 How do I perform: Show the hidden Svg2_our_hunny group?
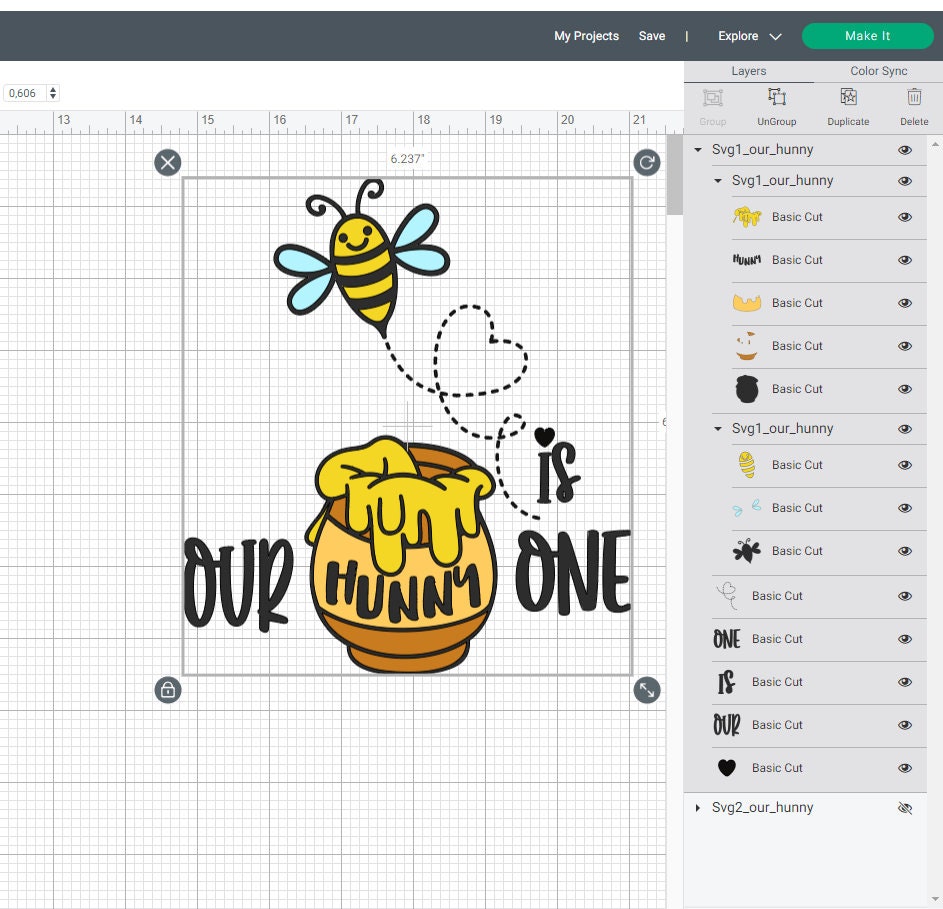[905, 807]
